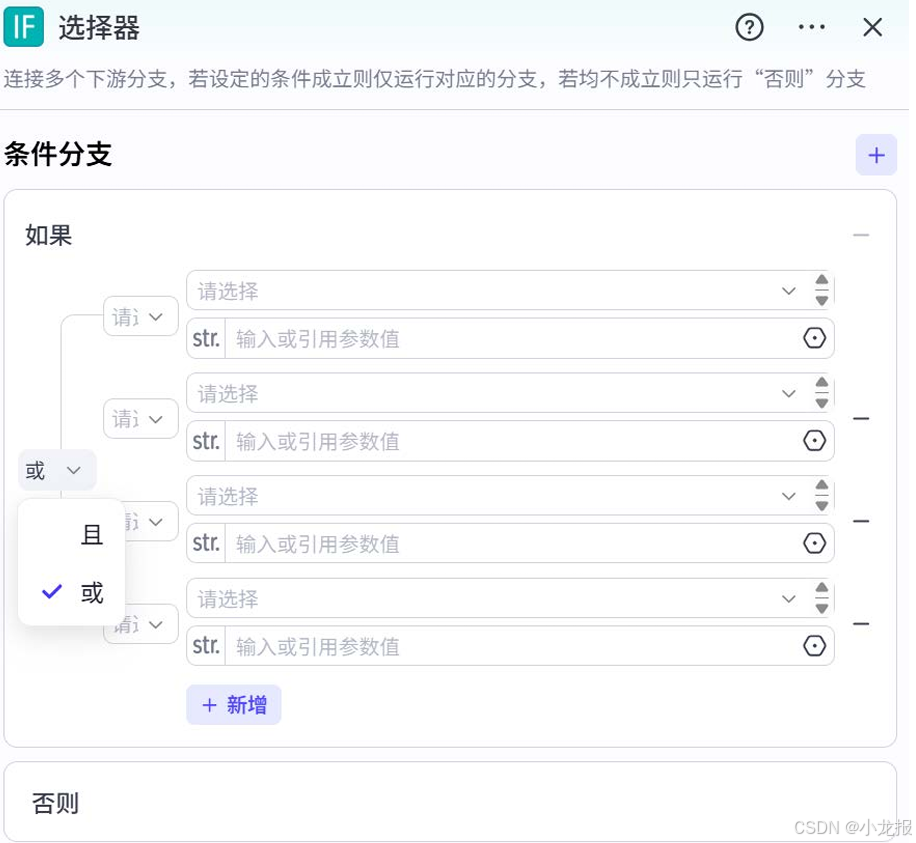Collapse the 如果 branch section
916x843 pixels.
coord(861,234)
